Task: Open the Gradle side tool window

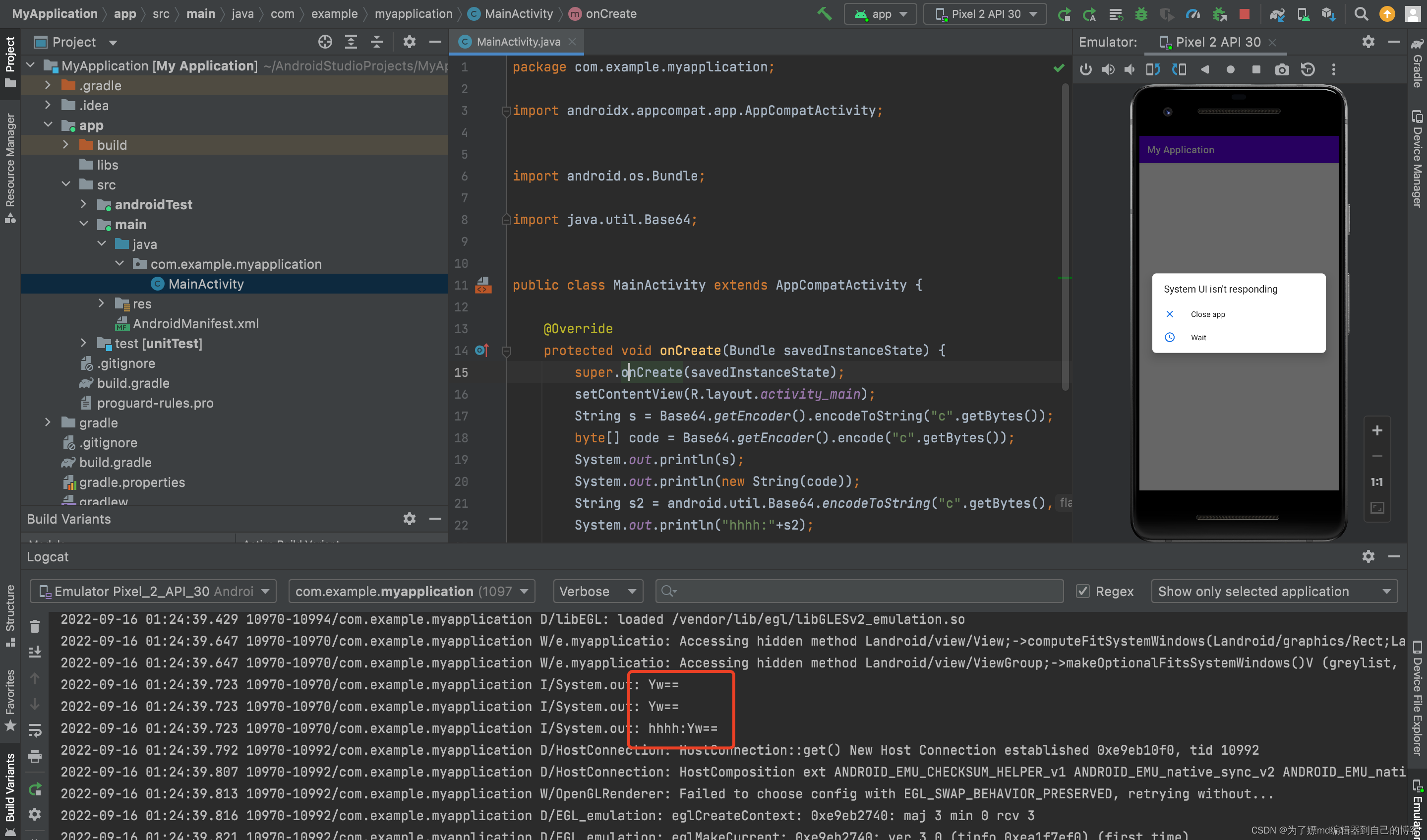Action: (x=1418, y=63)
